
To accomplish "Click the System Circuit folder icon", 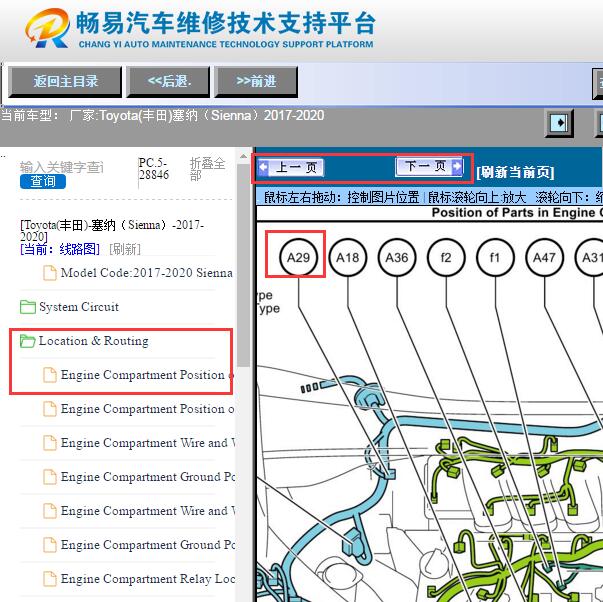I will [28, 307].
